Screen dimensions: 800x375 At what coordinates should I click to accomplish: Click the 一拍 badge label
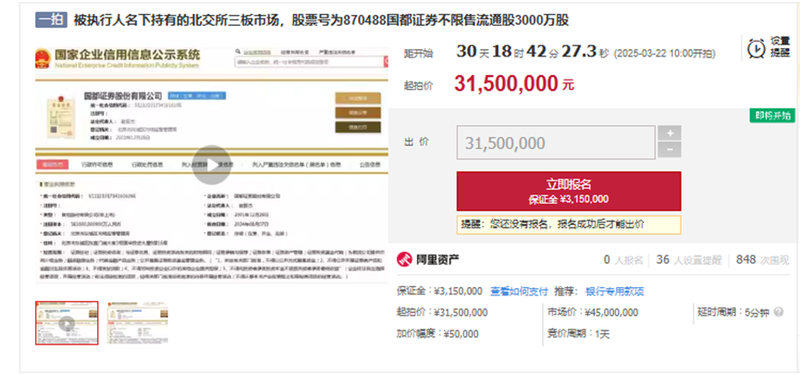51,20
